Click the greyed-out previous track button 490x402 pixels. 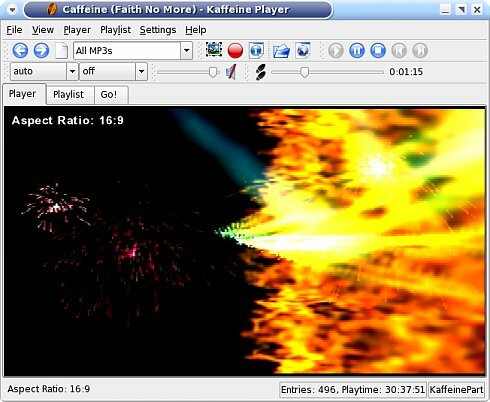point(399,51)
